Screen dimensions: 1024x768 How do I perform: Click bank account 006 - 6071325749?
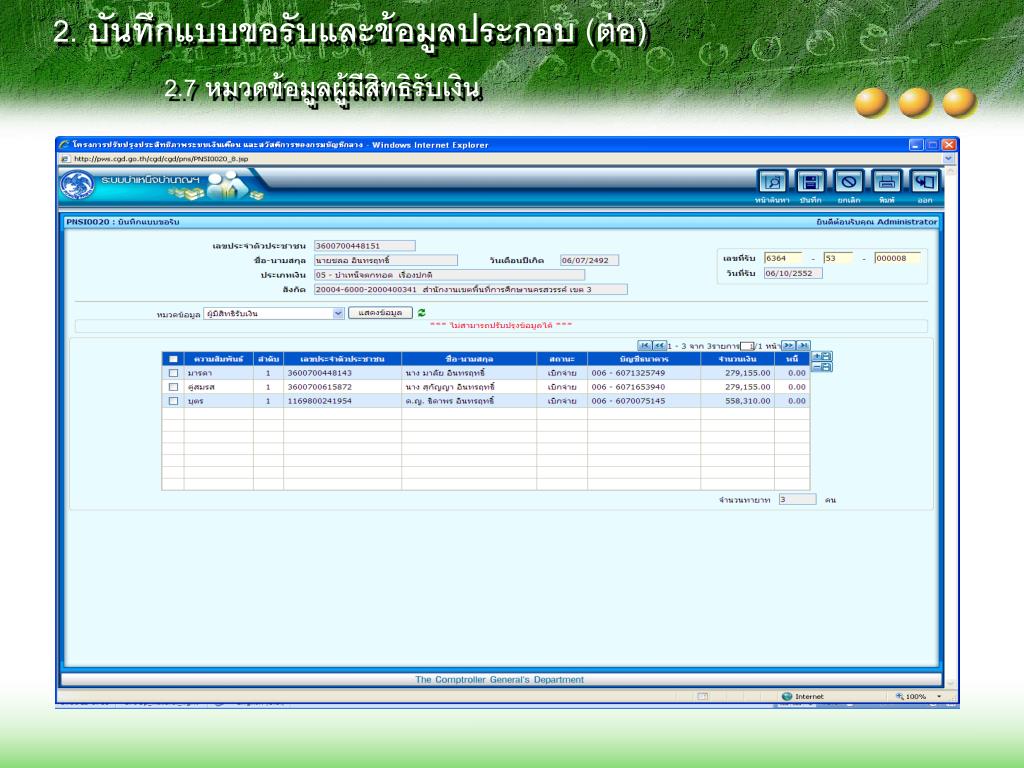click(x=628, y=373)
